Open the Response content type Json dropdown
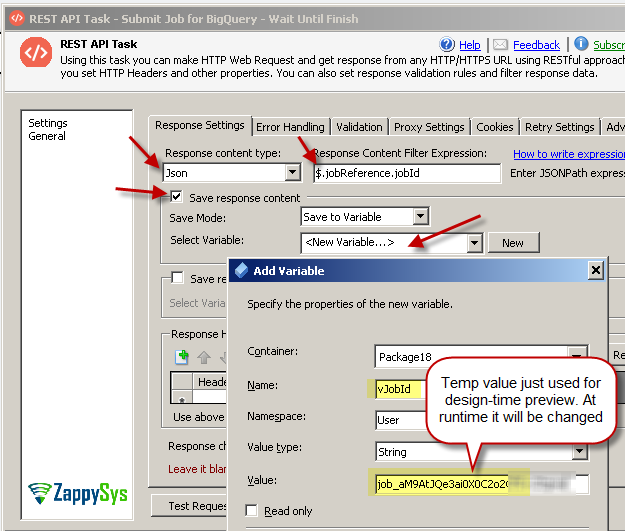This screenshot has width=625, height=531. click(293, 173)
